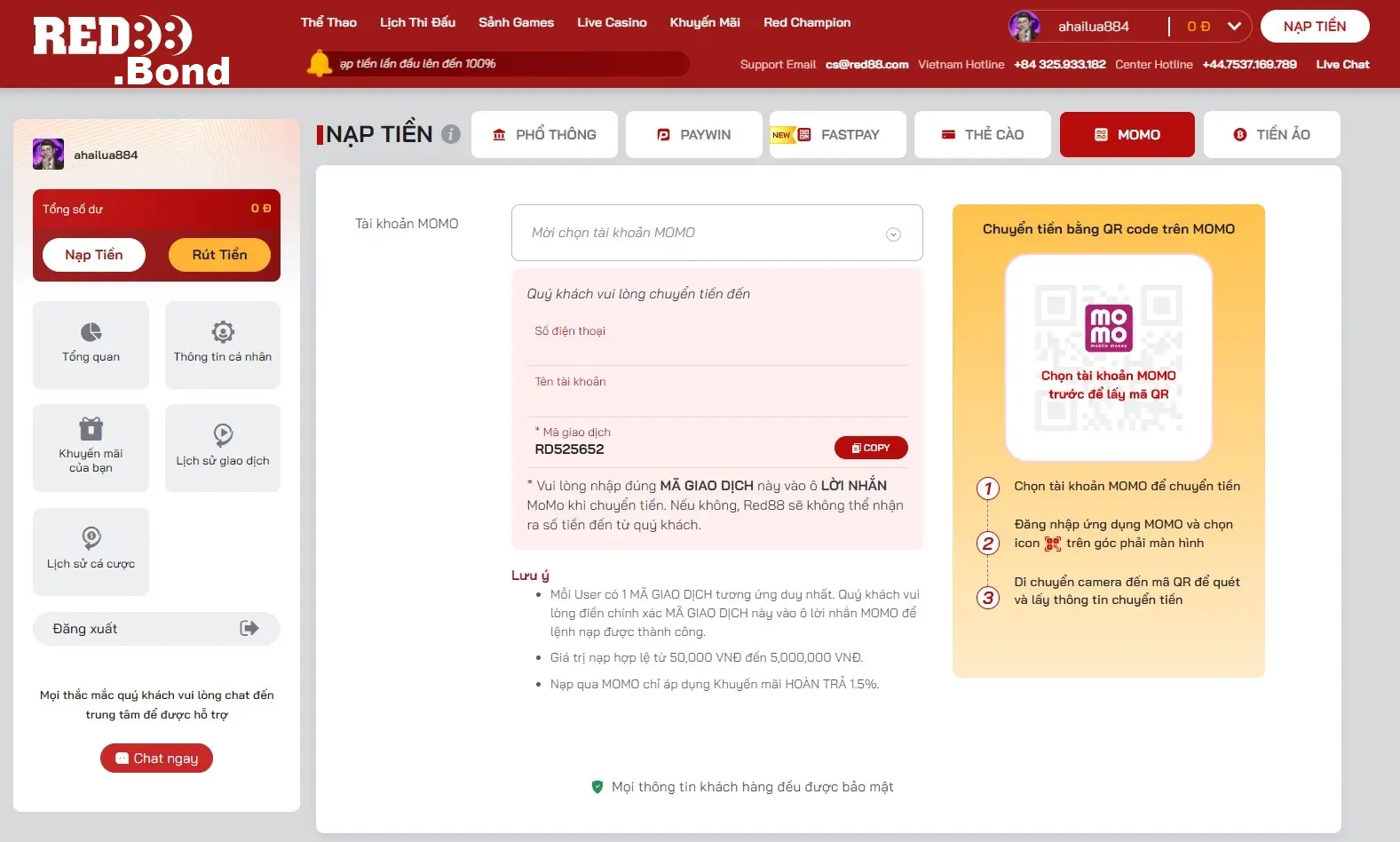This screenshot has width=1400, height=842.
Task: Click the MOMO QR code placeholder
Action: coord(1109,358)
